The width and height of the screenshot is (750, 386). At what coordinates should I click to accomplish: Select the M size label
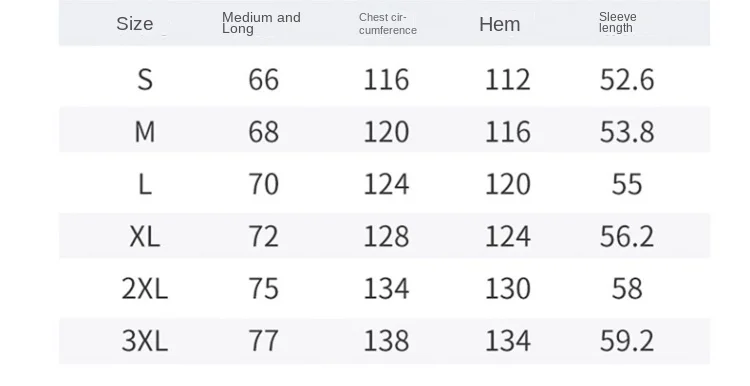[145, 132]
